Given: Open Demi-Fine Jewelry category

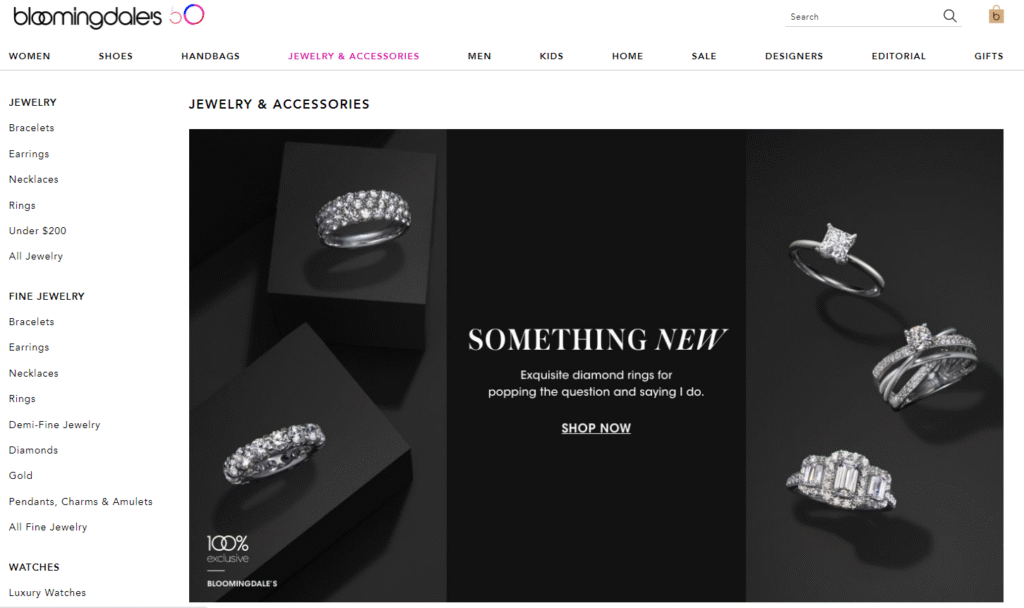Looking at the screenshot, I should (54, 424).
